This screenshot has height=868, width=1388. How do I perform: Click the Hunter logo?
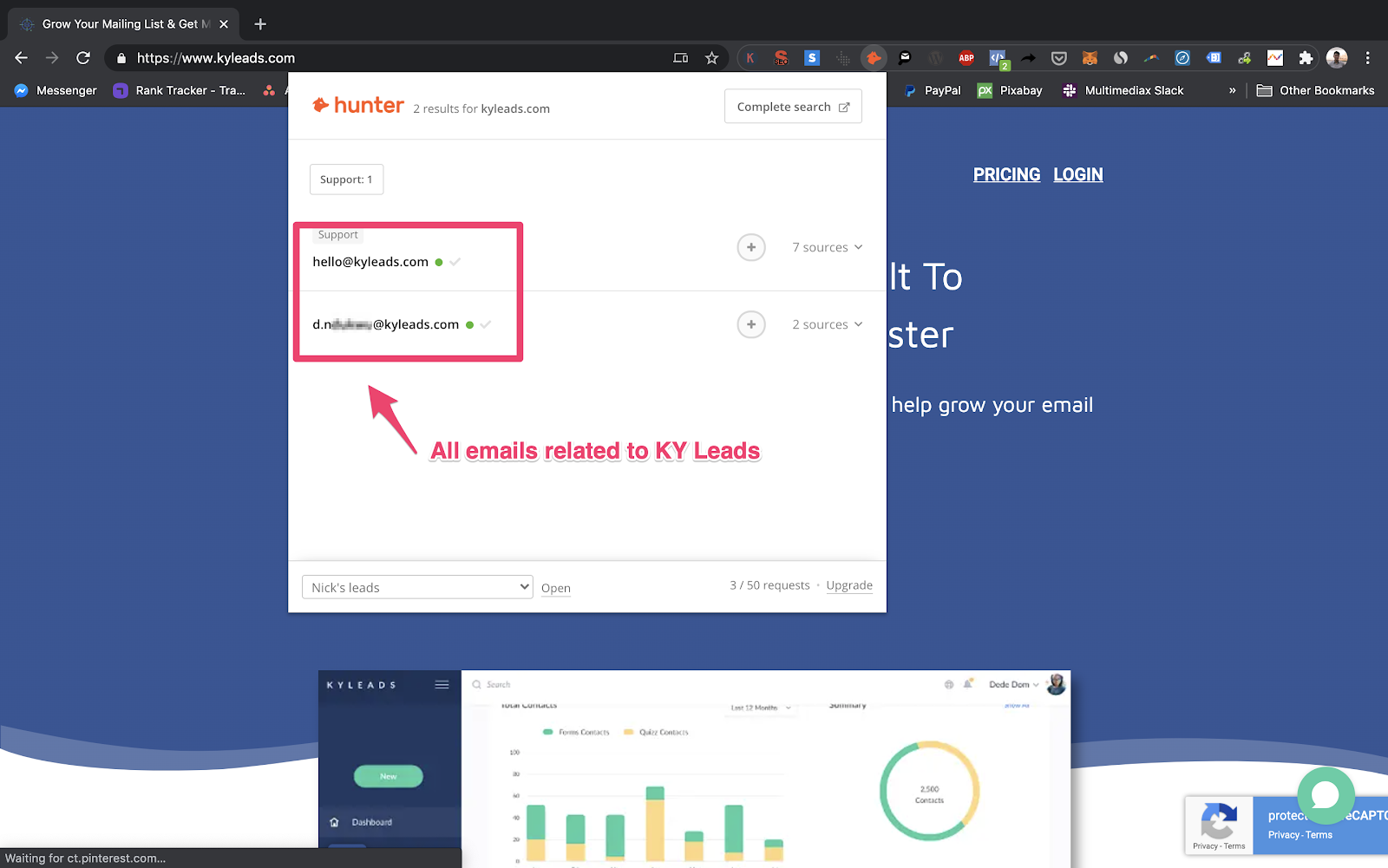coord(358,106)
